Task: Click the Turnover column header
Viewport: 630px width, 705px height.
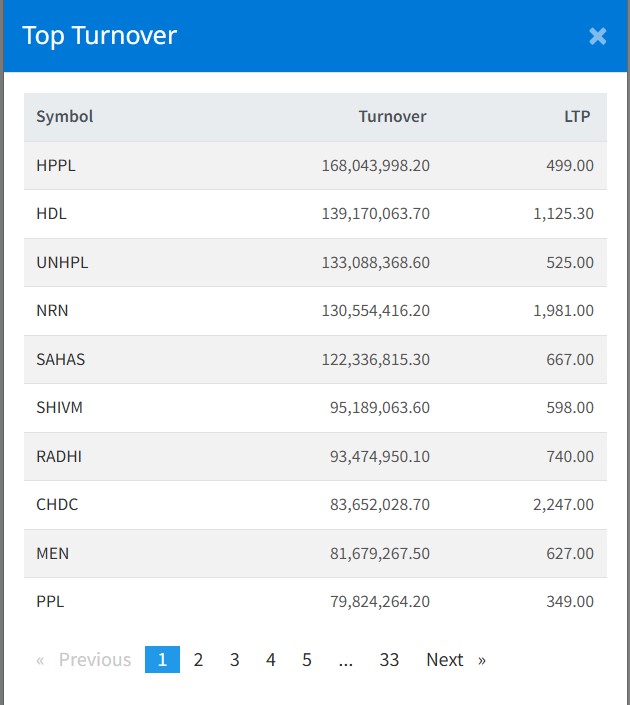Action: pyautogui.click(x=392, y=117)
